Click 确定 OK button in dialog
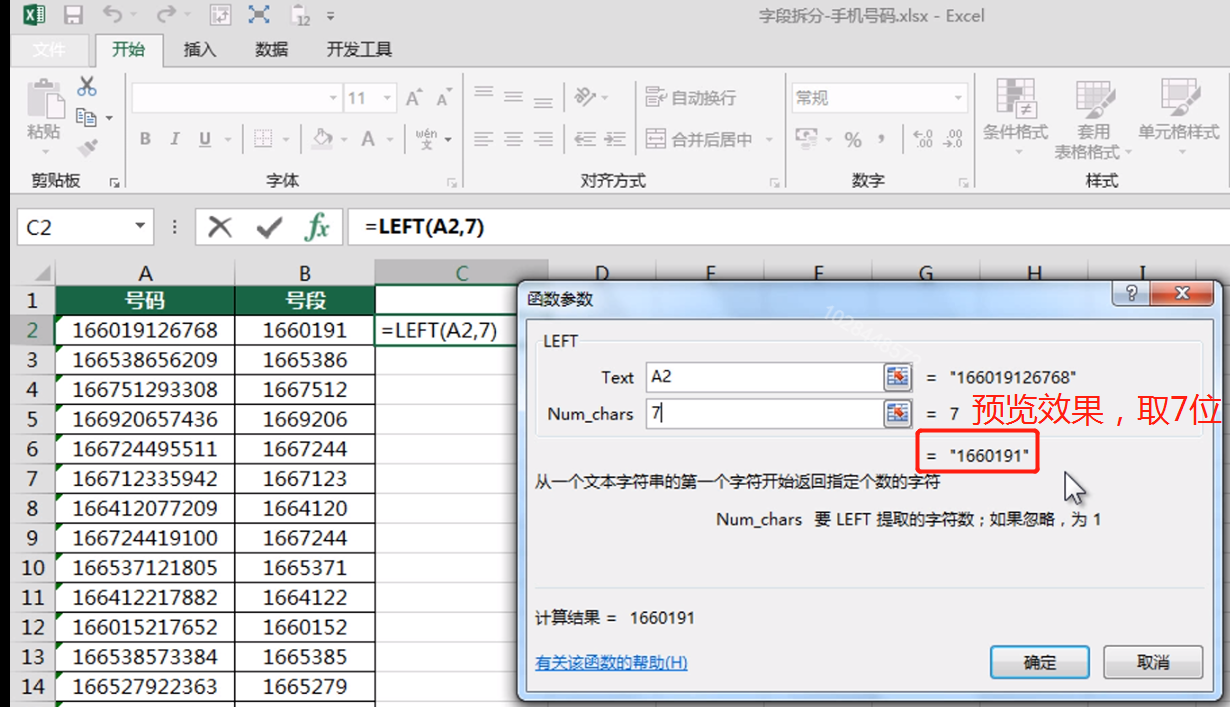This screenshot has width=1230, height=707. tap(1040, 662)
